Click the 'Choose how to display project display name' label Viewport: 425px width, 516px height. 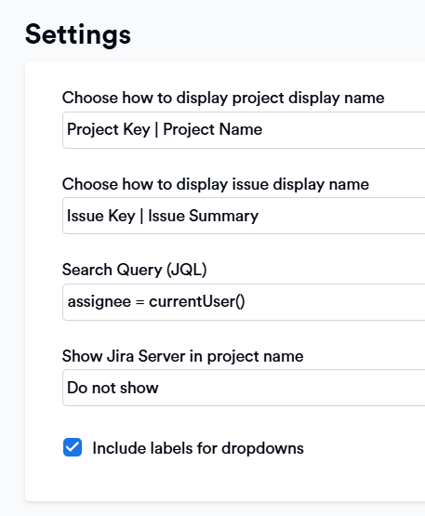[223, 98]
